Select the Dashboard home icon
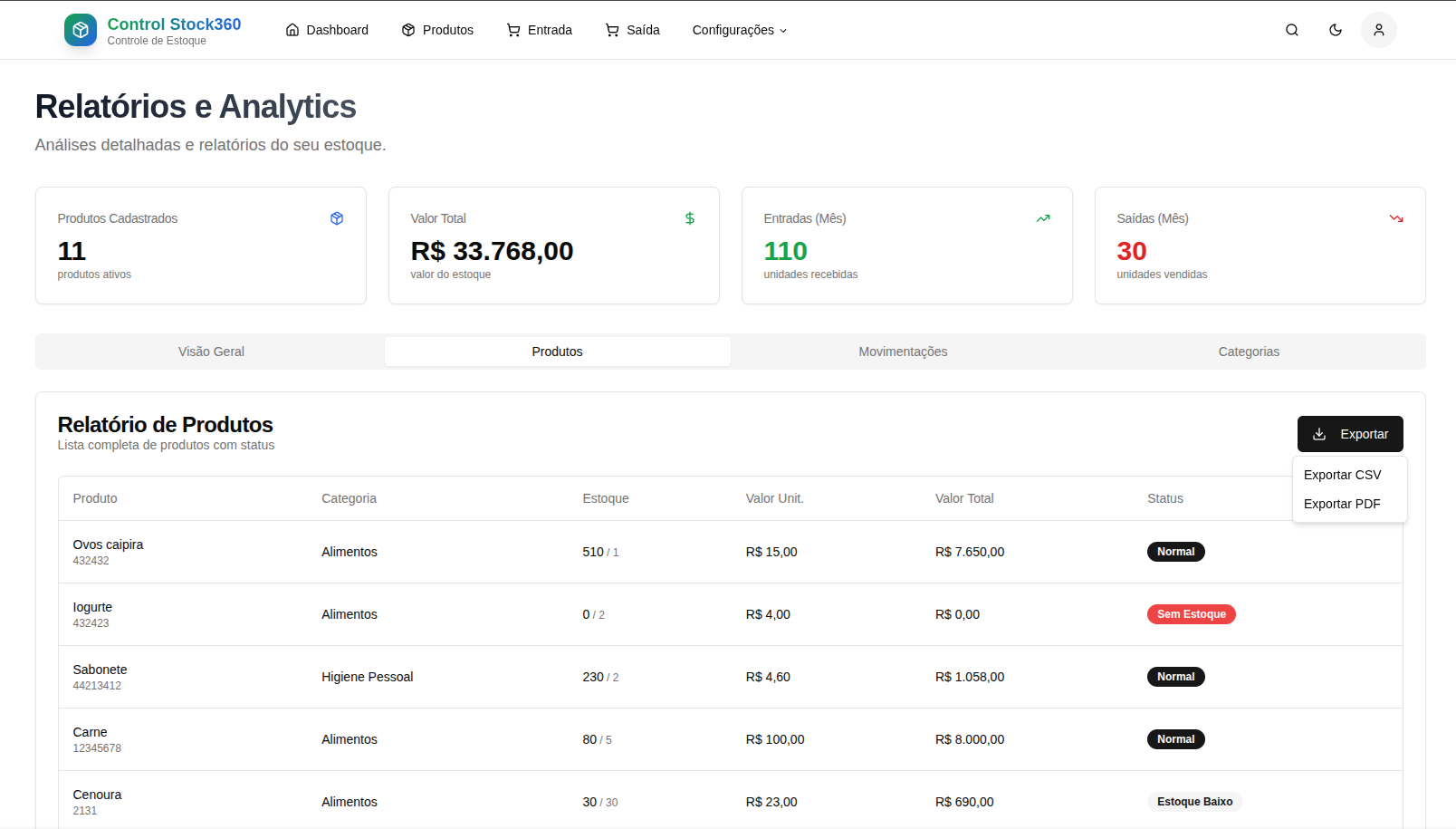The image size is (1456, 829). point(292,30)
